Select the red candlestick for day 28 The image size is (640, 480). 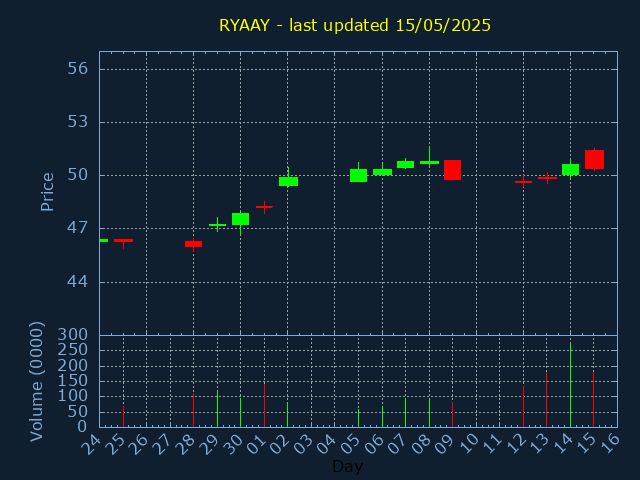click(x=193, y=244)
